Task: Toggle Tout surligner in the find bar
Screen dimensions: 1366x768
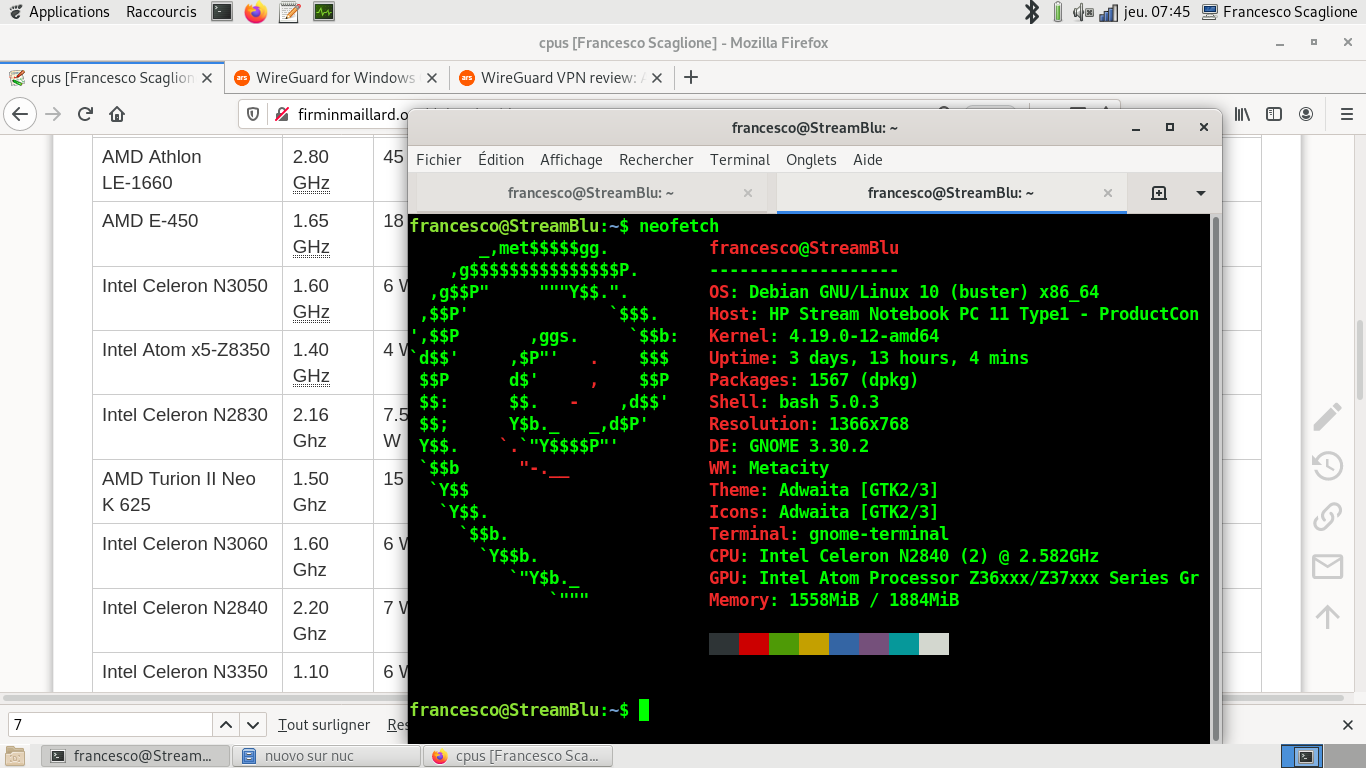Action: click(323, 725)
